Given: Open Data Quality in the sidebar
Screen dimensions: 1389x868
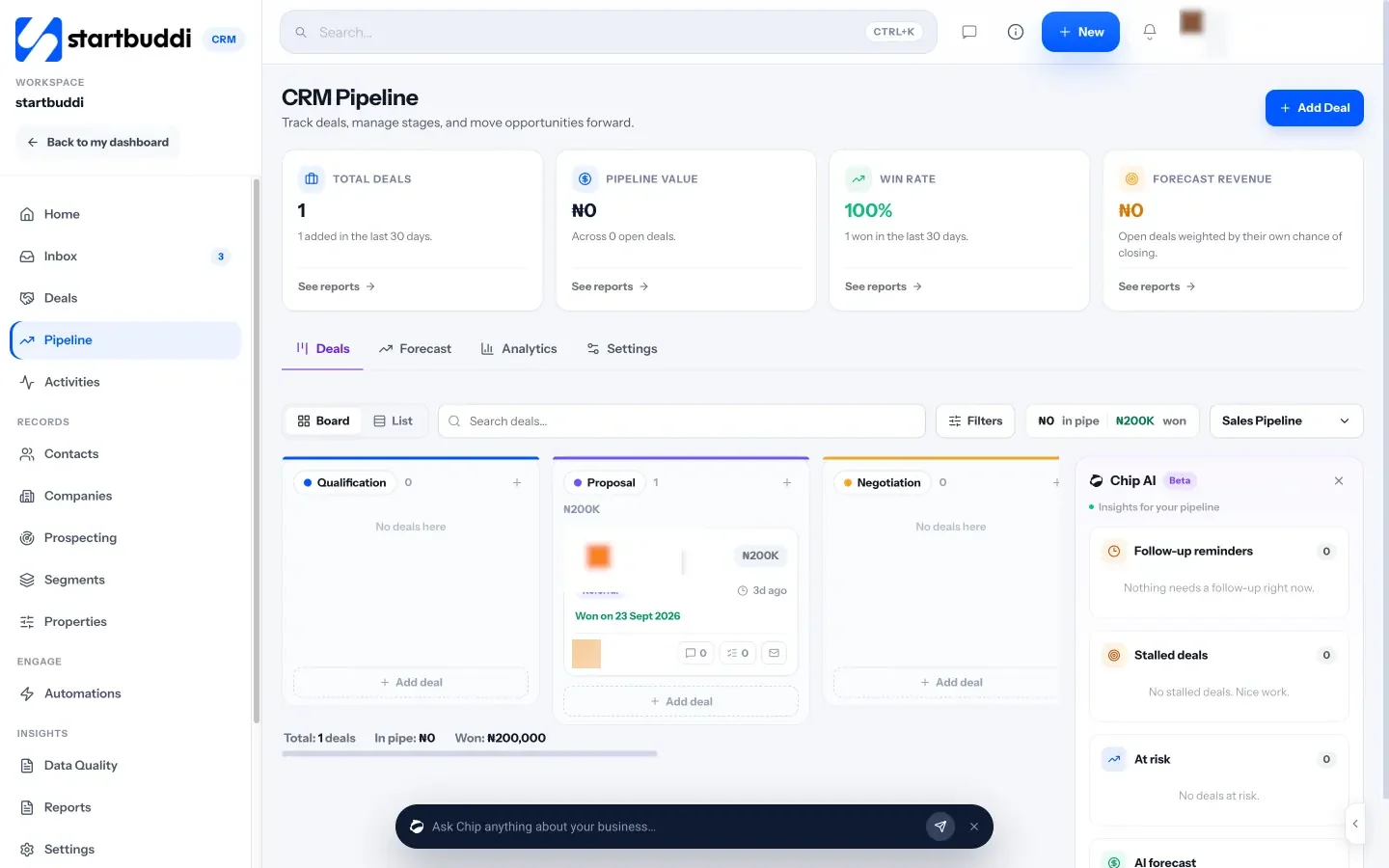Looking at the screenshot, I should (x=125, y=766).
